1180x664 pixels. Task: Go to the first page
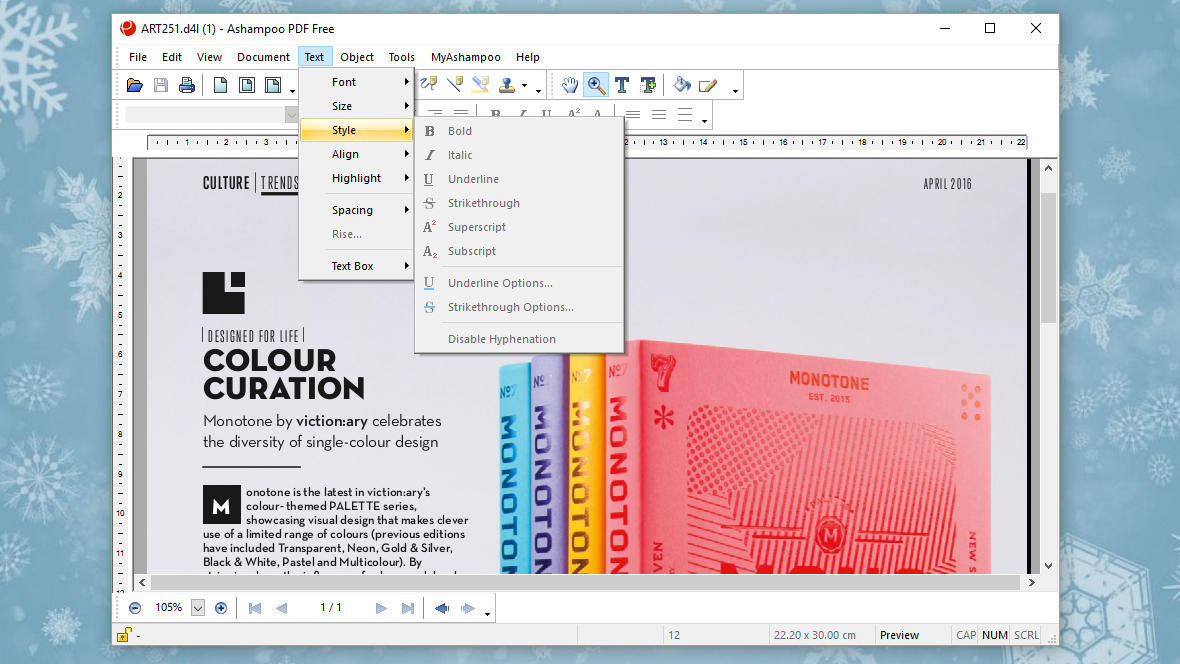coord(254,608)
